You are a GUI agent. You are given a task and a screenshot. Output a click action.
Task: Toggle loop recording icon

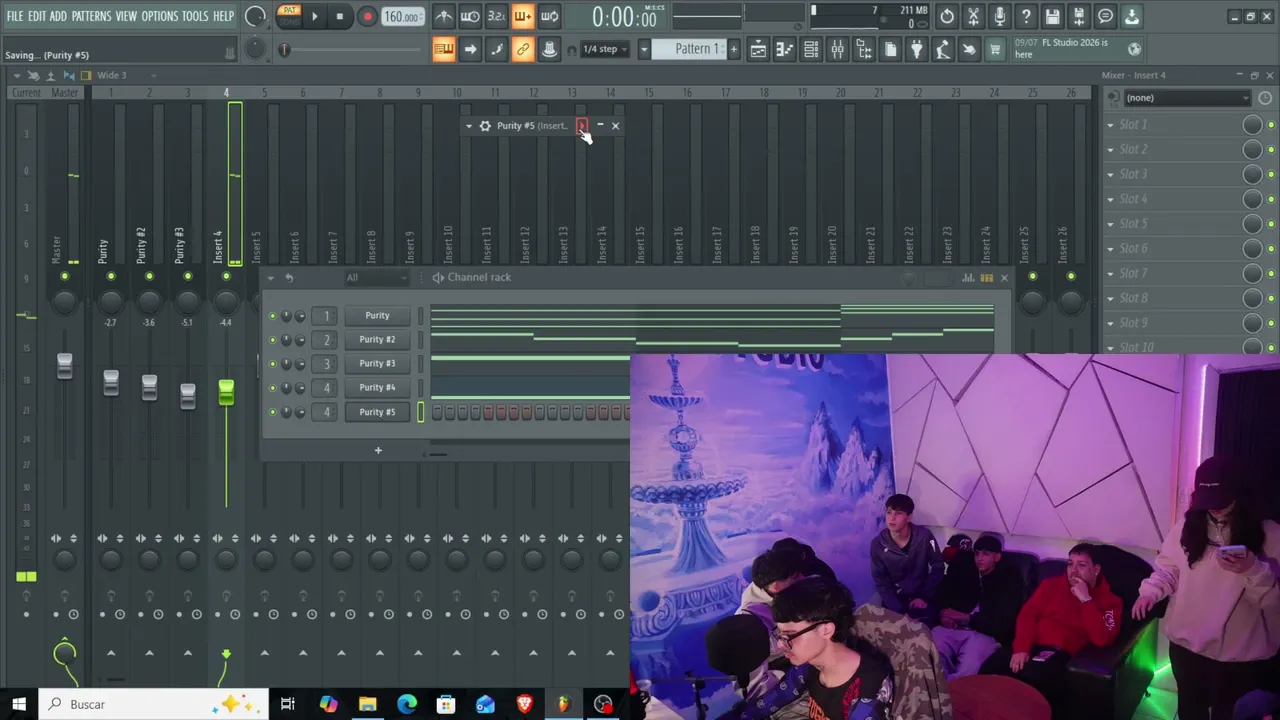pos(549,16)
